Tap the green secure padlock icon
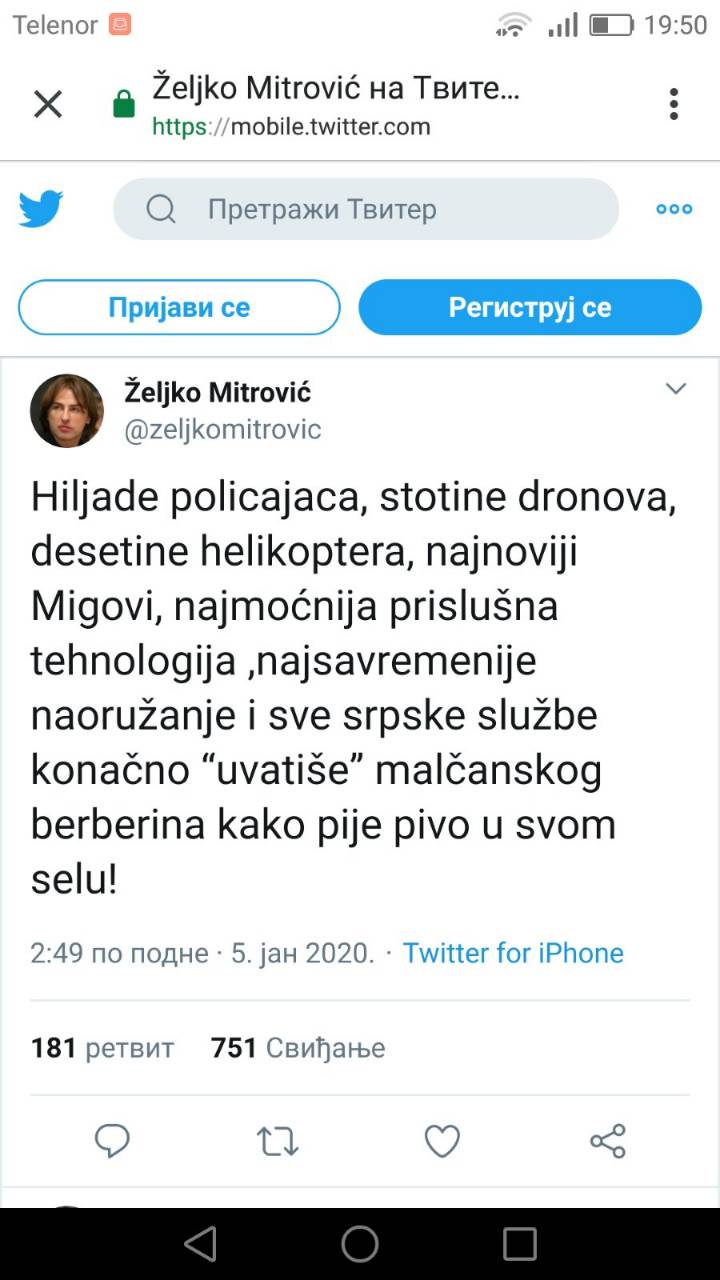 [124, 104]
